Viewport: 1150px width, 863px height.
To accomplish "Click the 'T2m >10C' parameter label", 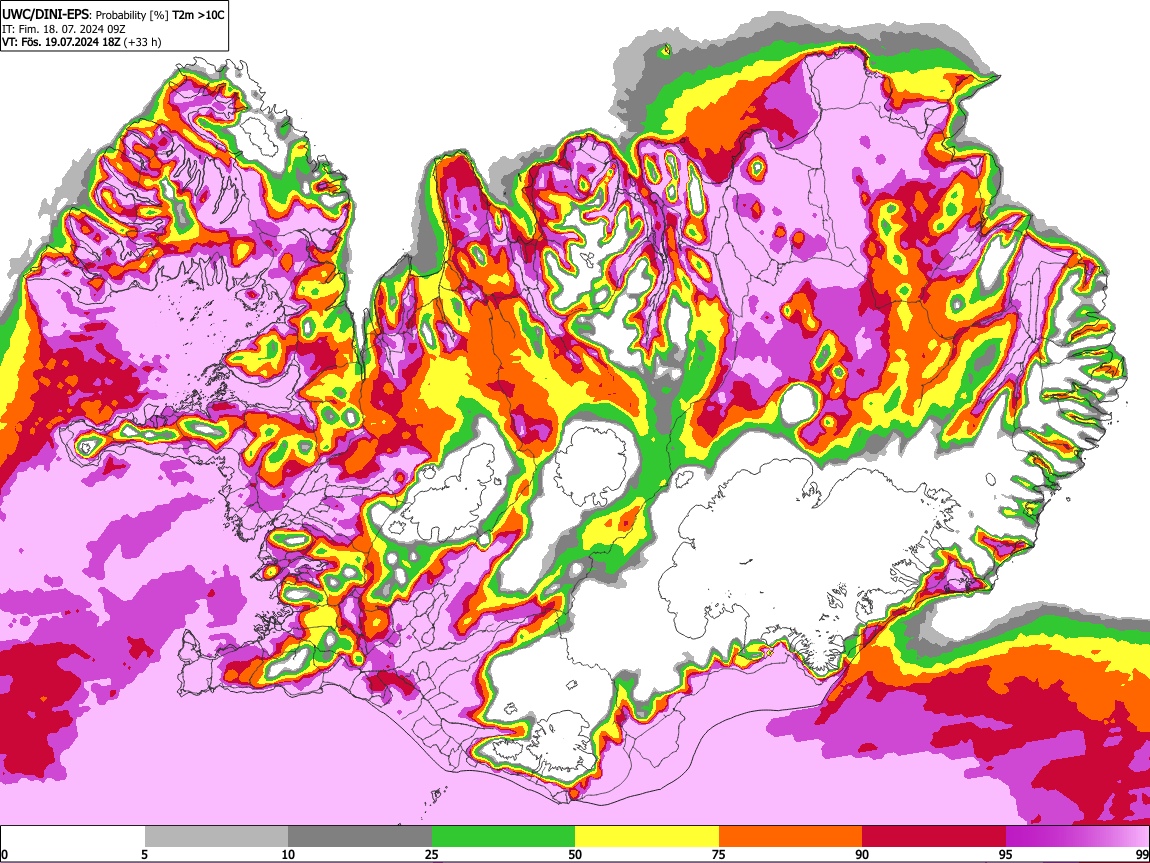I will [198, 14].
